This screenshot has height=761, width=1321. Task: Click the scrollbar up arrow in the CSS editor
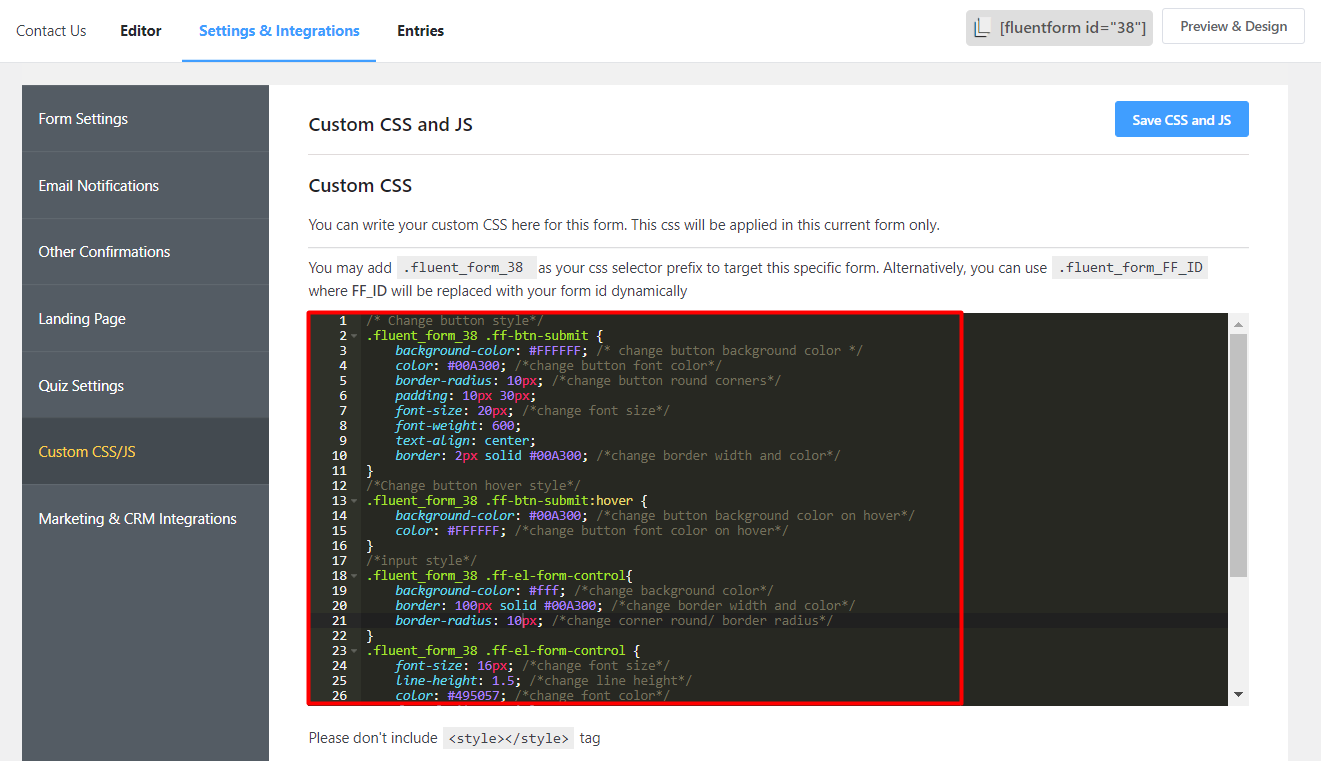(1240, 322)
